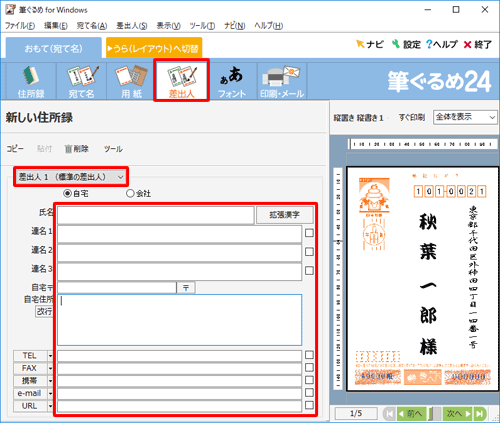Open the 住所録 address book tool
The height and width of the screenshot is (423, 500).
(31, 81)
